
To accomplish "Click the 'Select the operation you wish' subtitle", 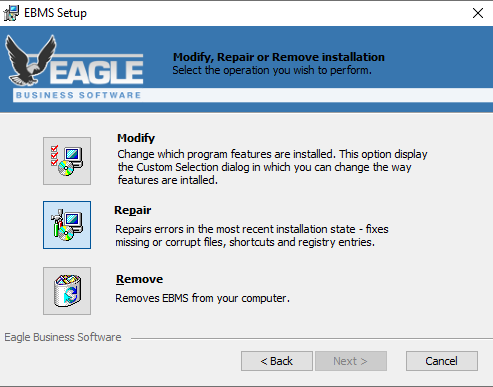I will click(272, 70).
